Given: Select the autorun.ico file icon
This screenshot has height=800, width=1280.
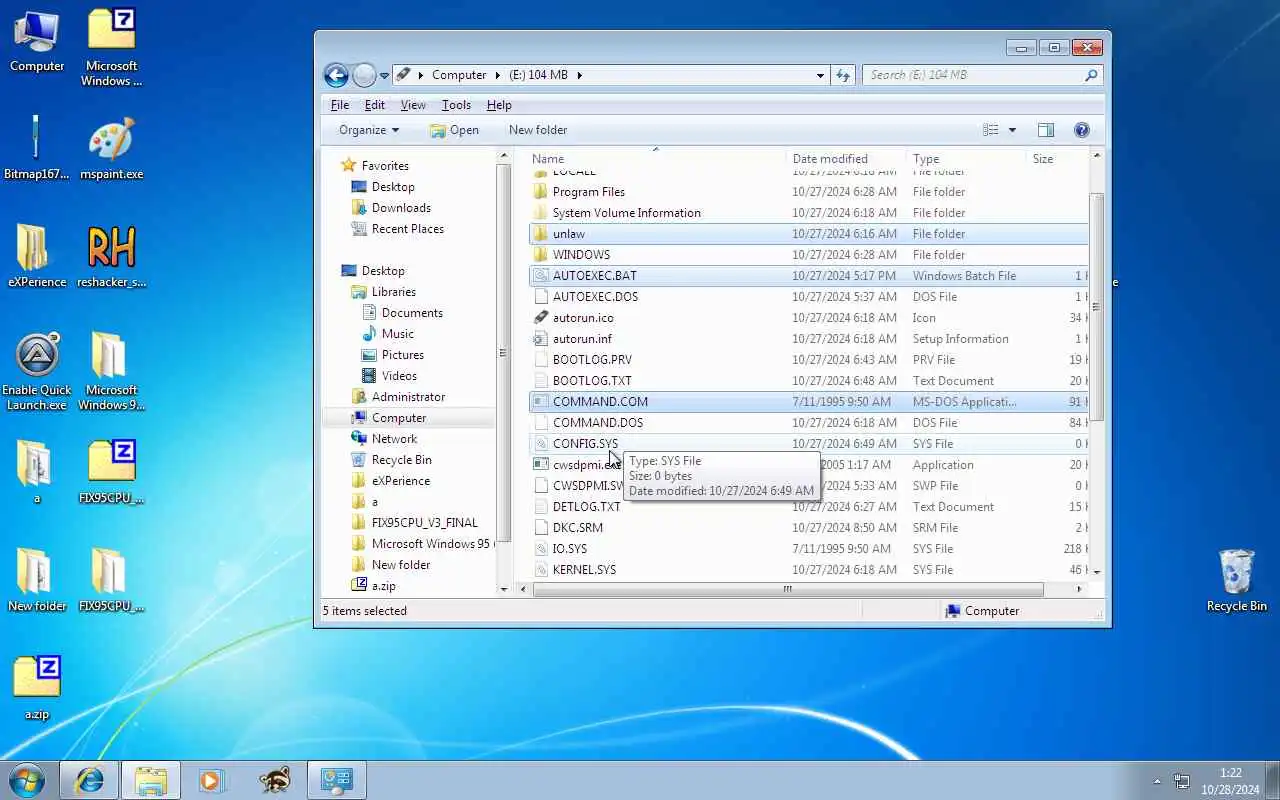Looking at the screenshot, I should click(541, 318).
